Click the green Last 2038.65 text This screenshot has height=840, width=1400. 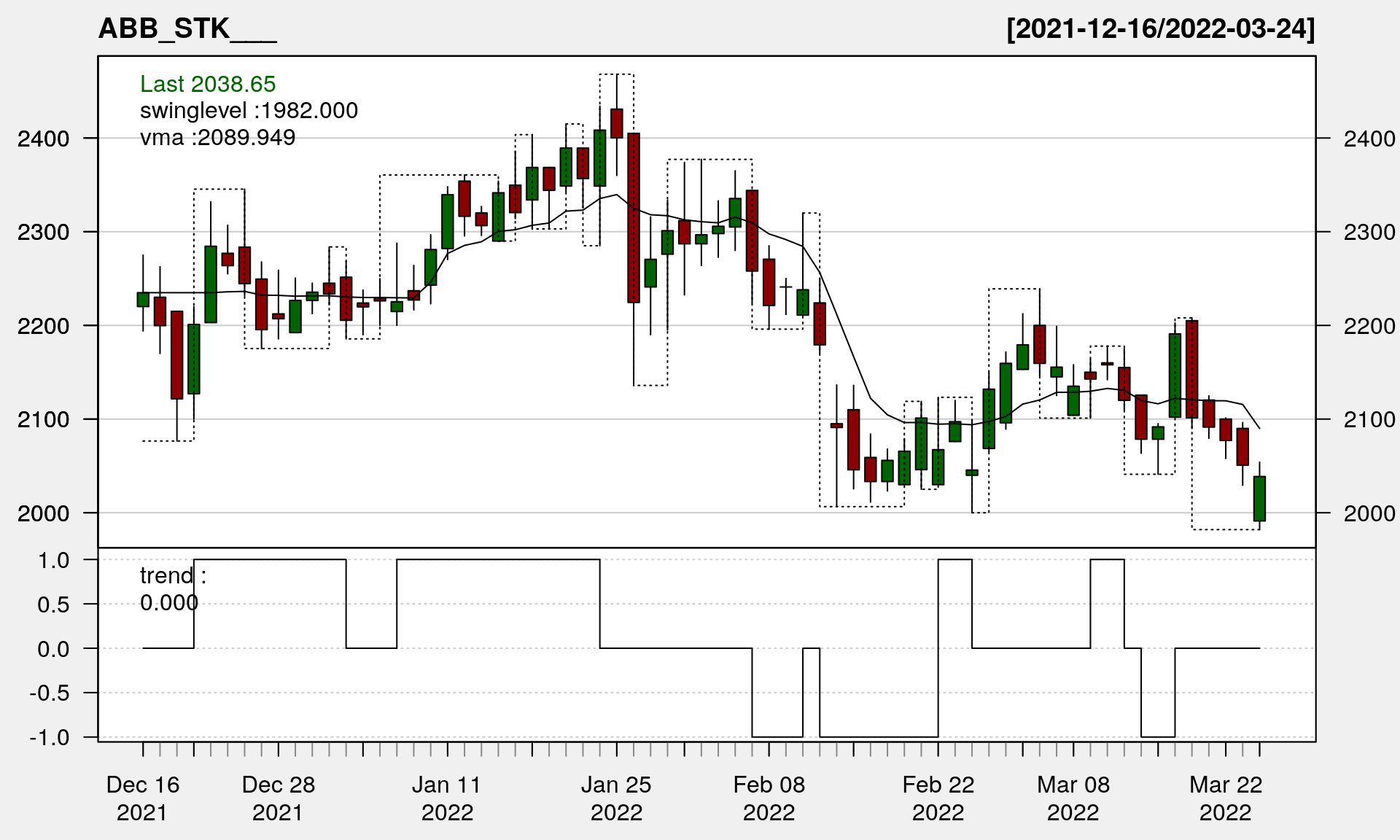point(208,84)
